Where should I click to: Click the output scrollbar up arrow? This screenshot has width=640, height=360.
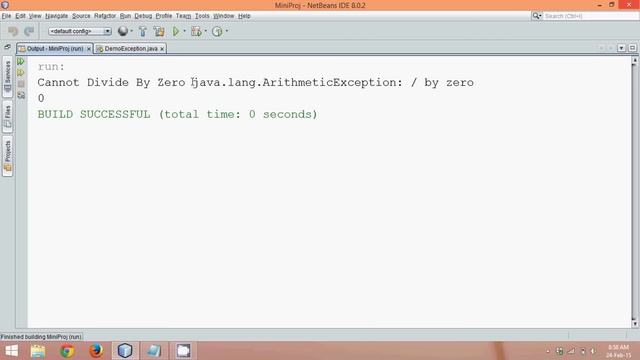click(634, 61)
